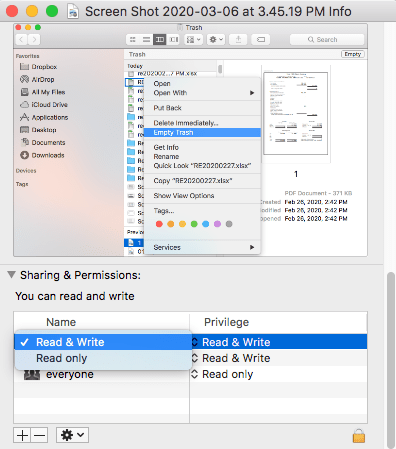Click the Forward arrow in the Finder preview
This screenshot has height=449, width=396.
(x=34, y=40)
